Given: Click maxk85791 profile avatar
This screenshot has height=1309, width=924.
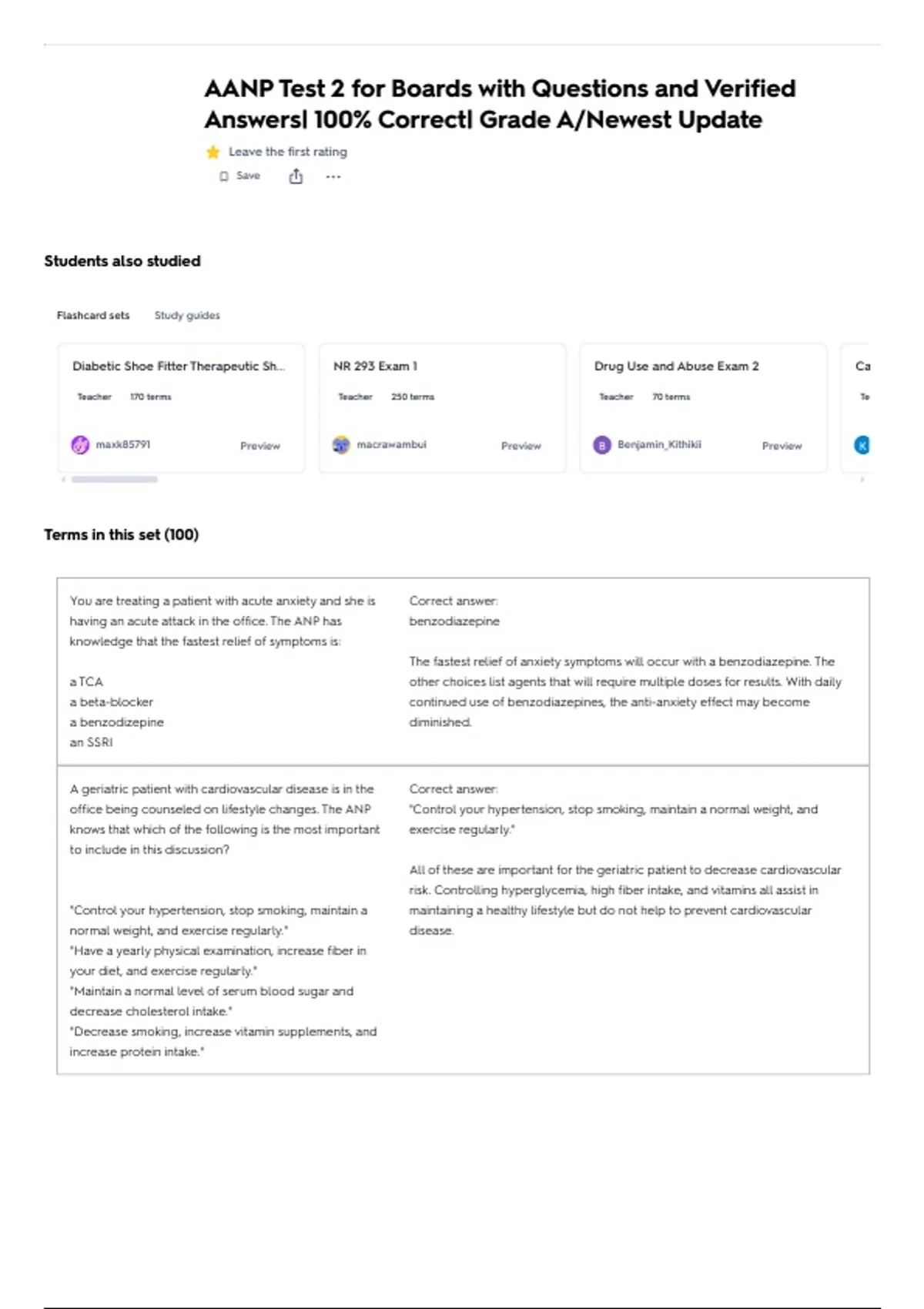Looking at the screenshot, I should [80, 445].
